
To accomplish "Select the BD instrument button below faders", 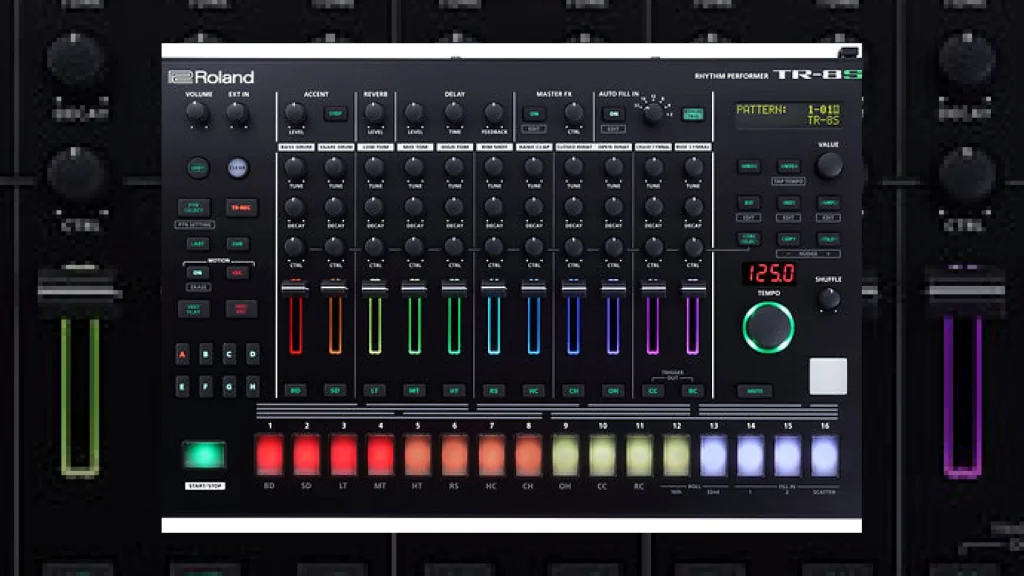I will tap(295, 391).
